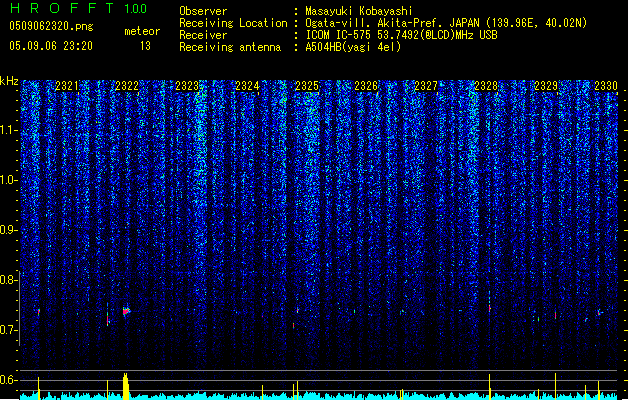Click the 0.6 kHz axis label

8,380
